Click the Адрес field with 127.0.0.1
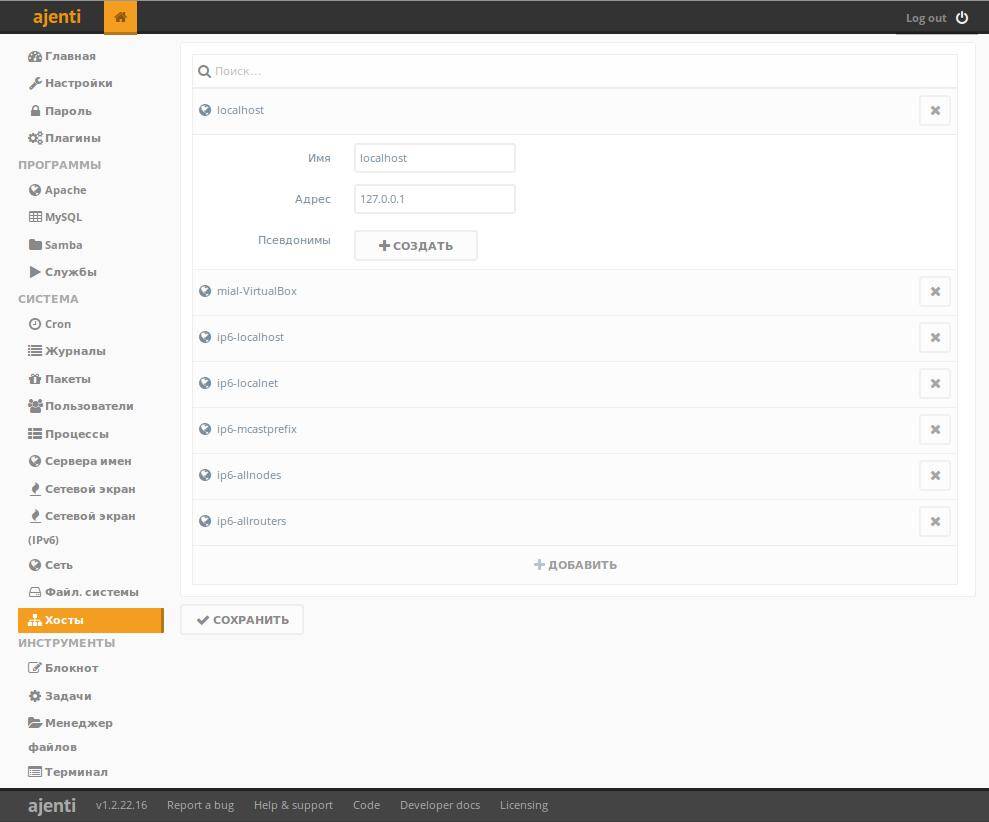The height and width of the screenshot is (822, 989). [434, 199]
